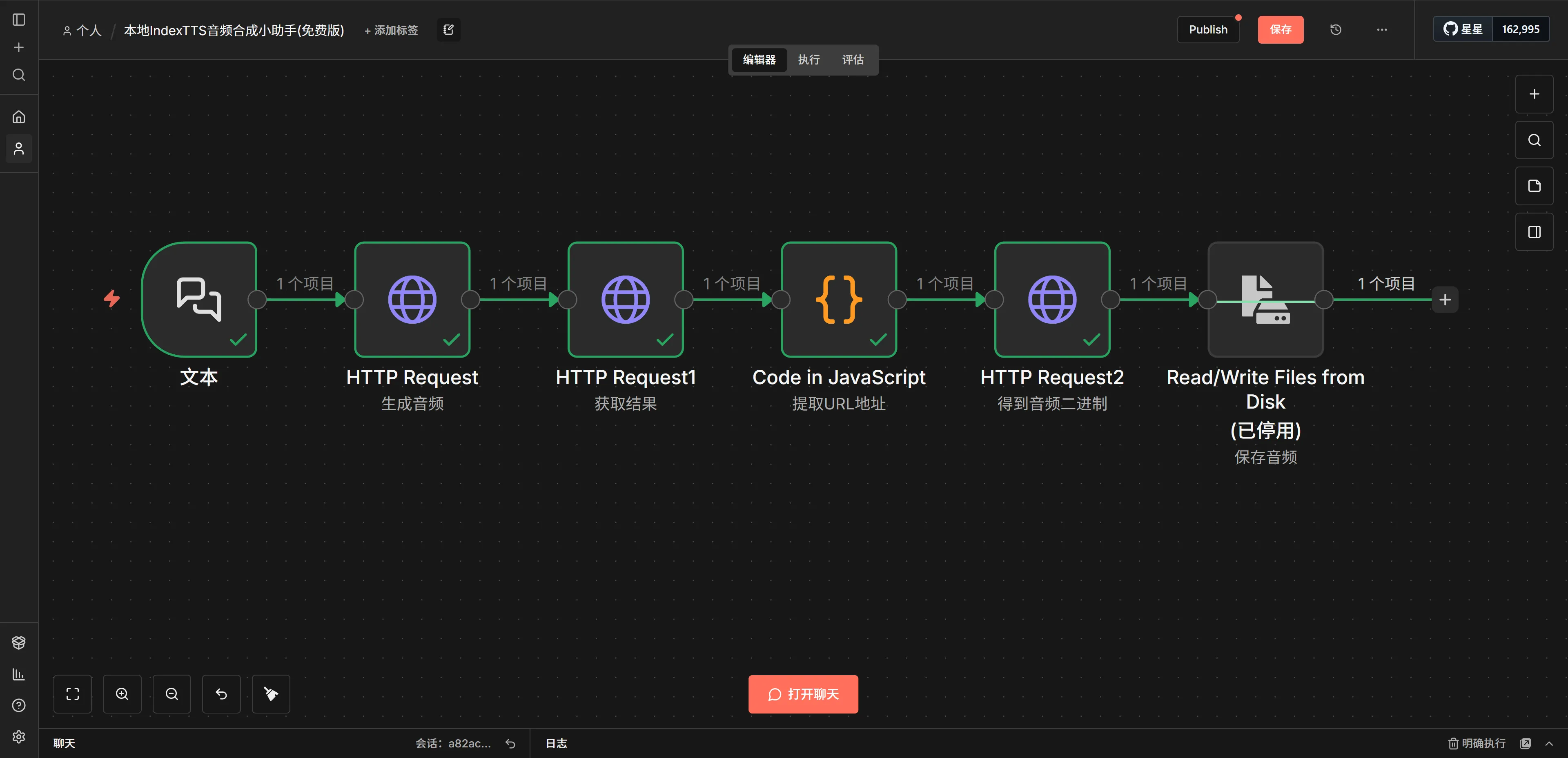
Task: Click the fit-to-view zoom icon
Action: (72, 694)
